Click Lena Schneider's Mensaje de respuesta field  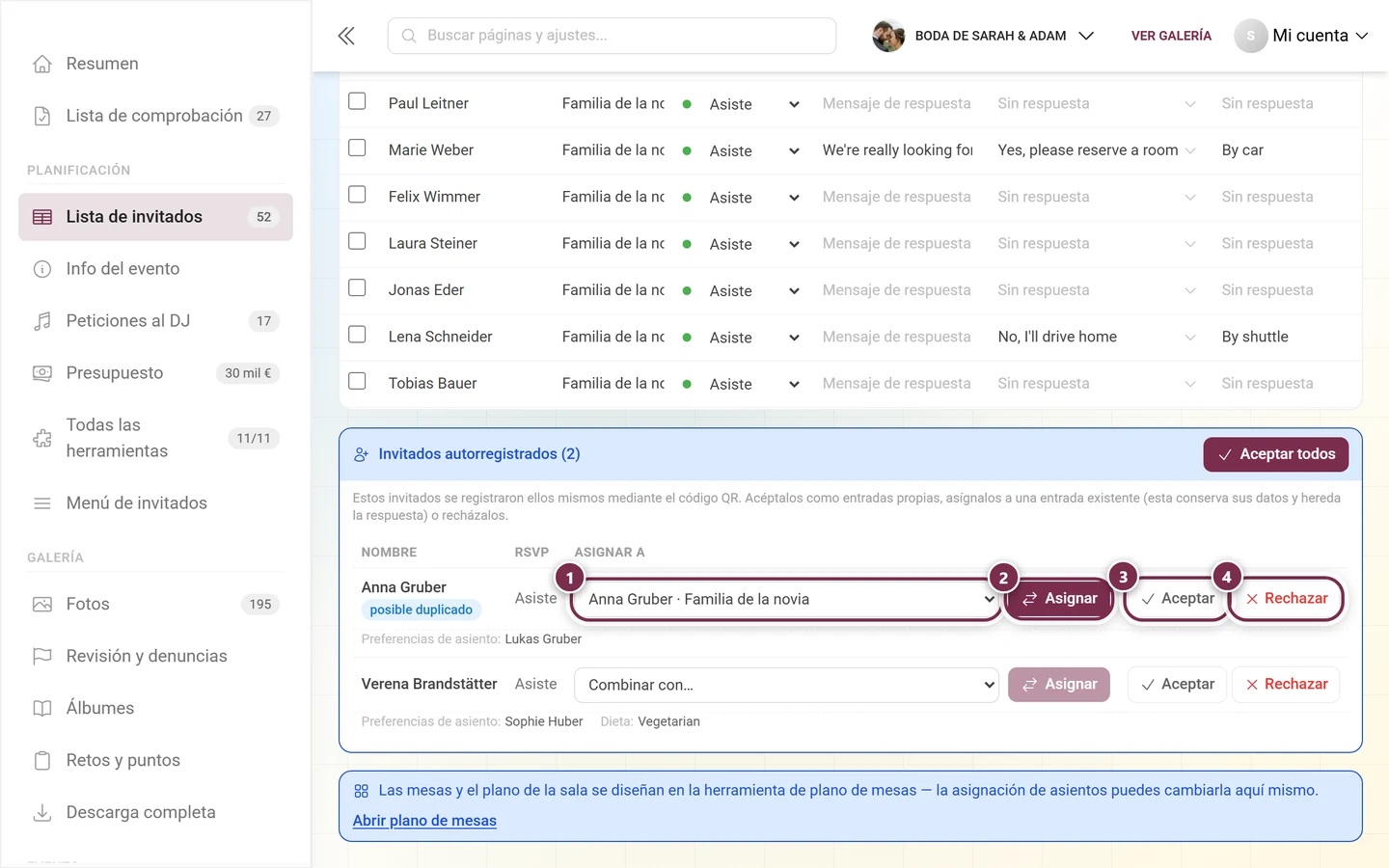897,337
